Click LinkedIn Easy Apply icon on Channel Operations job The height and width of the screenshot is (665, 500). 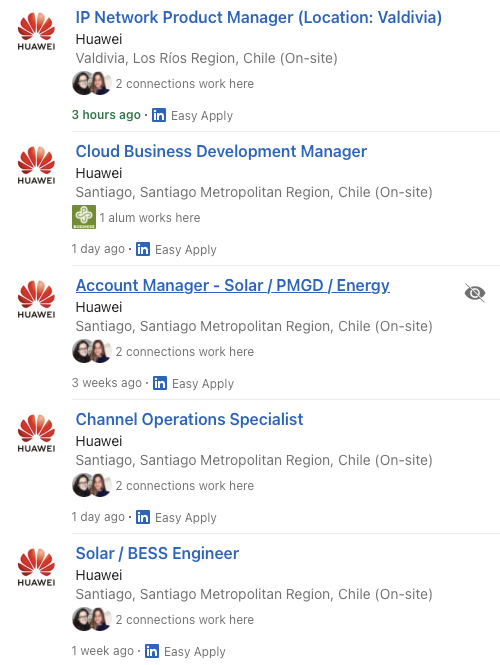point(143,517)
